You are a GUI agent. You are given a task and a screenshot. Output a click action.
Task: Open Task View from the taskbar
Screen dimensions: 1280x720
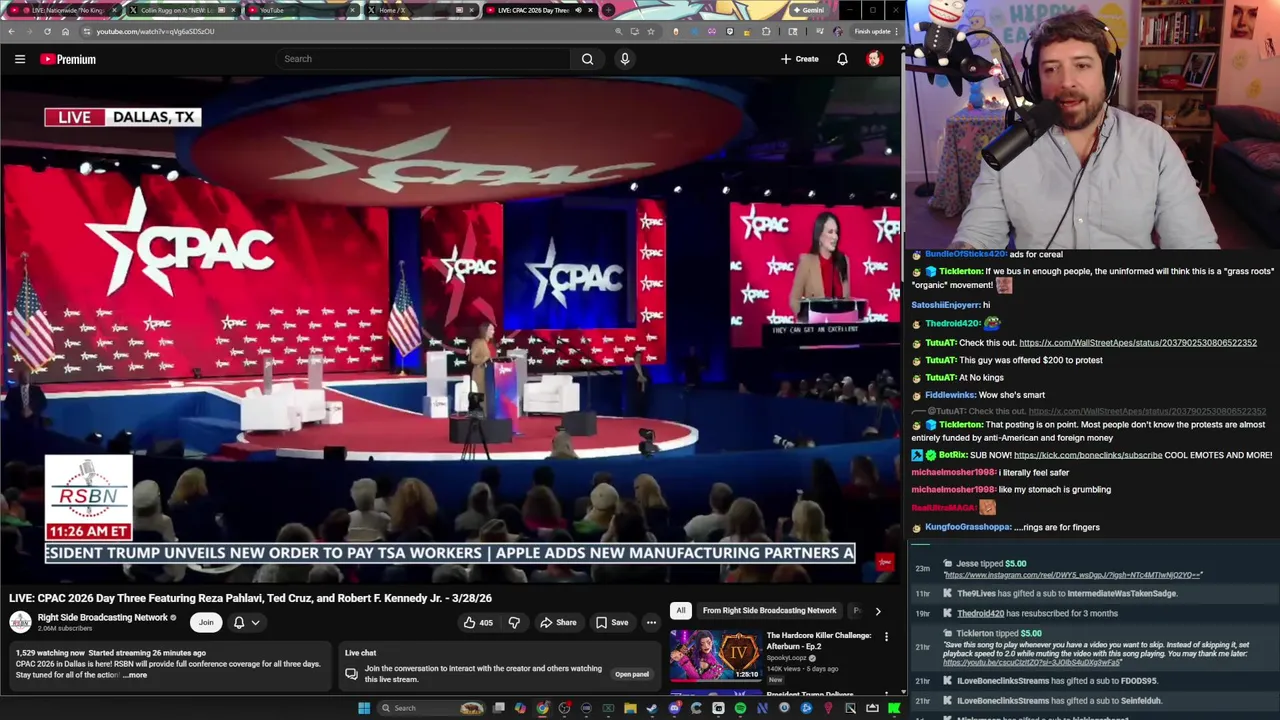pos(499,708)
